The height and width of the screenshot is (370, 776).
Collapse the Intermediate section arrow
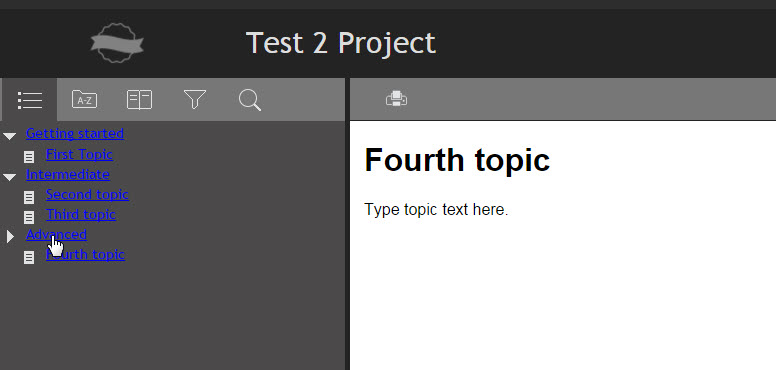pyautogui.click(x=9, y=177)
